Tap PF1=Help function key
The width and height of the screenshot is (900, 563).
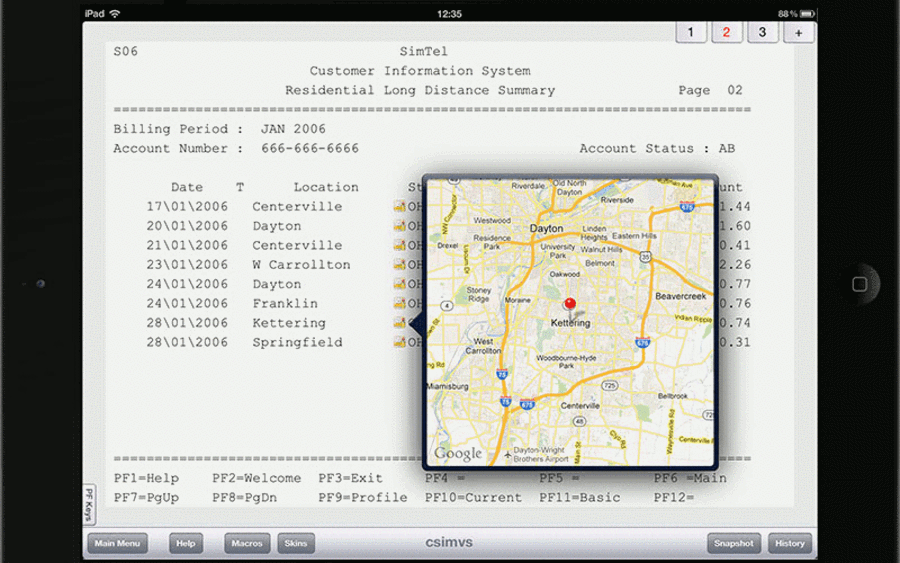146,478
